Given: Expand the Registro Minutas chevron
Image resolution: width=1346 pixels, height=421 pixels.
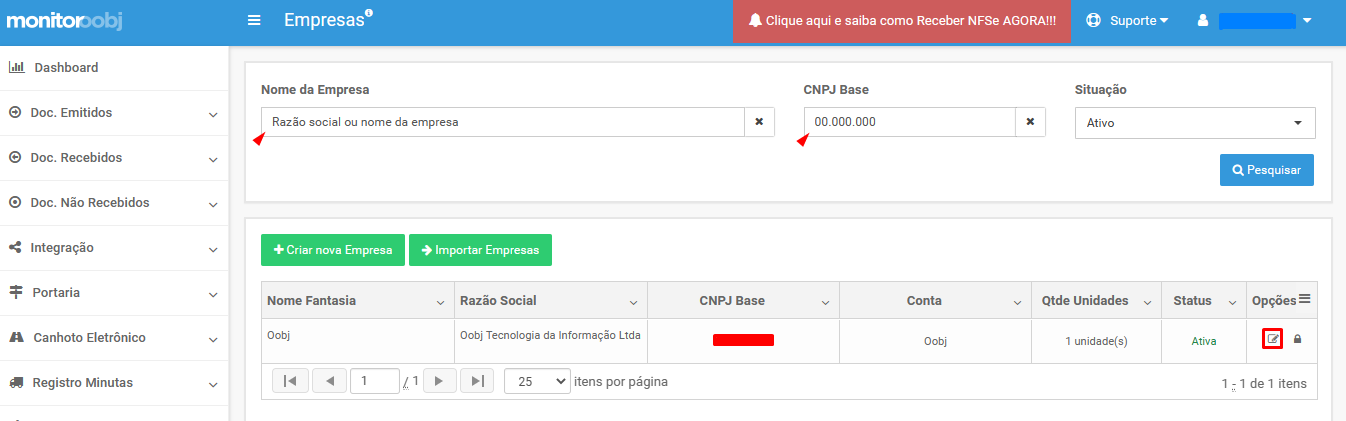Looking at the screenshot, I should point(213,384).
